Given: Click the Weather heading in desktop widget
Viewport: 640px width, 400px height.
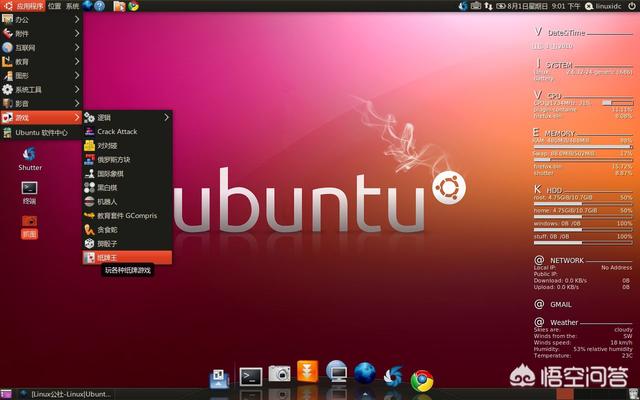Looking at the screenshot, I should click(564, 322).
